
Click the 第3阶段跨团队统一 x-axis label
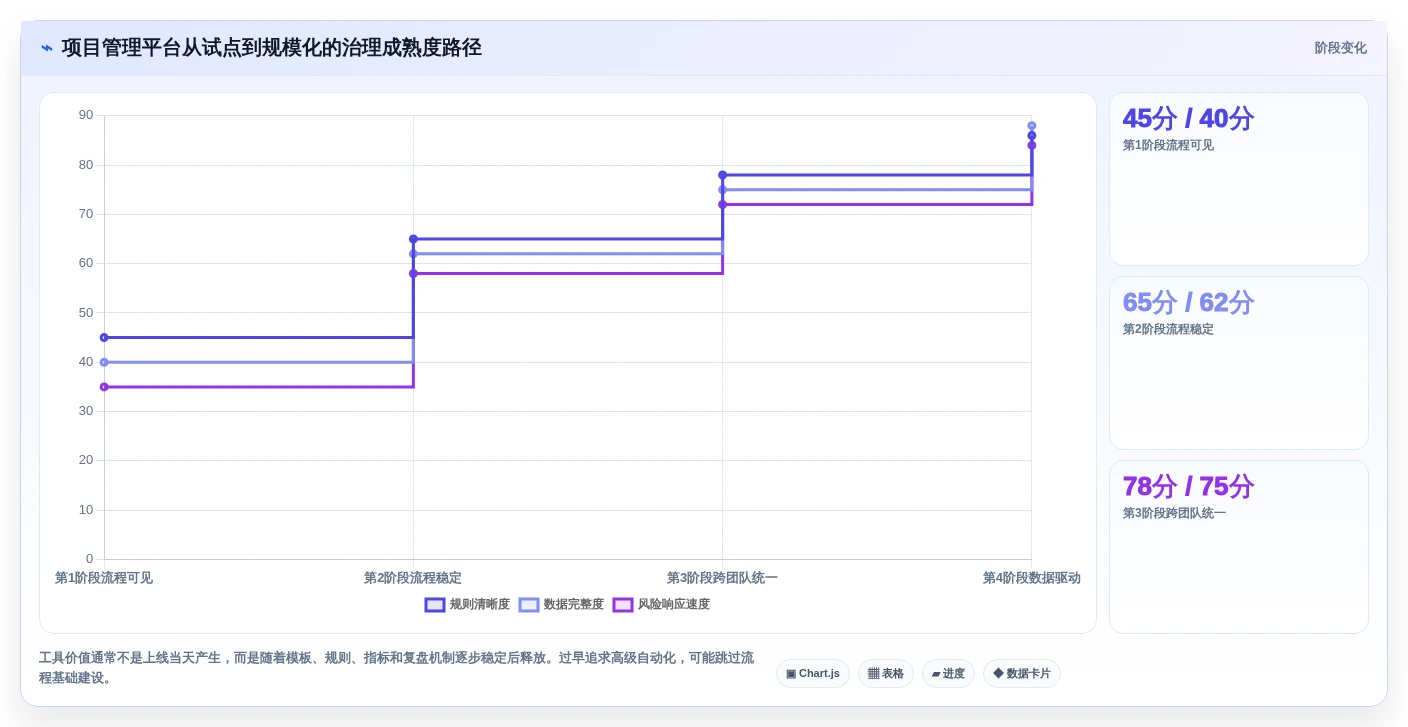click(x=722, y=578)
